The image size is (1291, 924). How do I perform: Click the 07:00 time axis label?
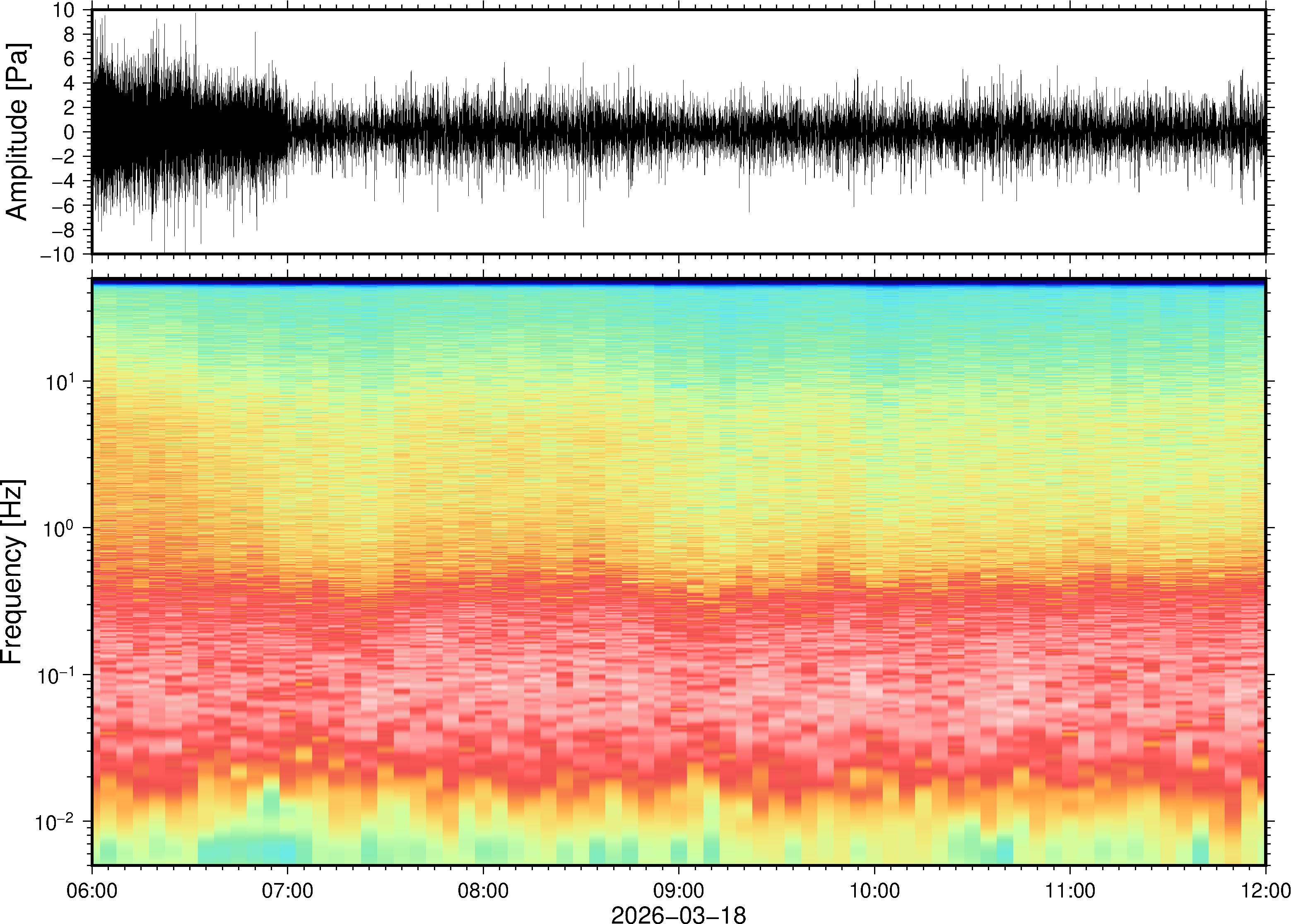[x=287, y=890]
